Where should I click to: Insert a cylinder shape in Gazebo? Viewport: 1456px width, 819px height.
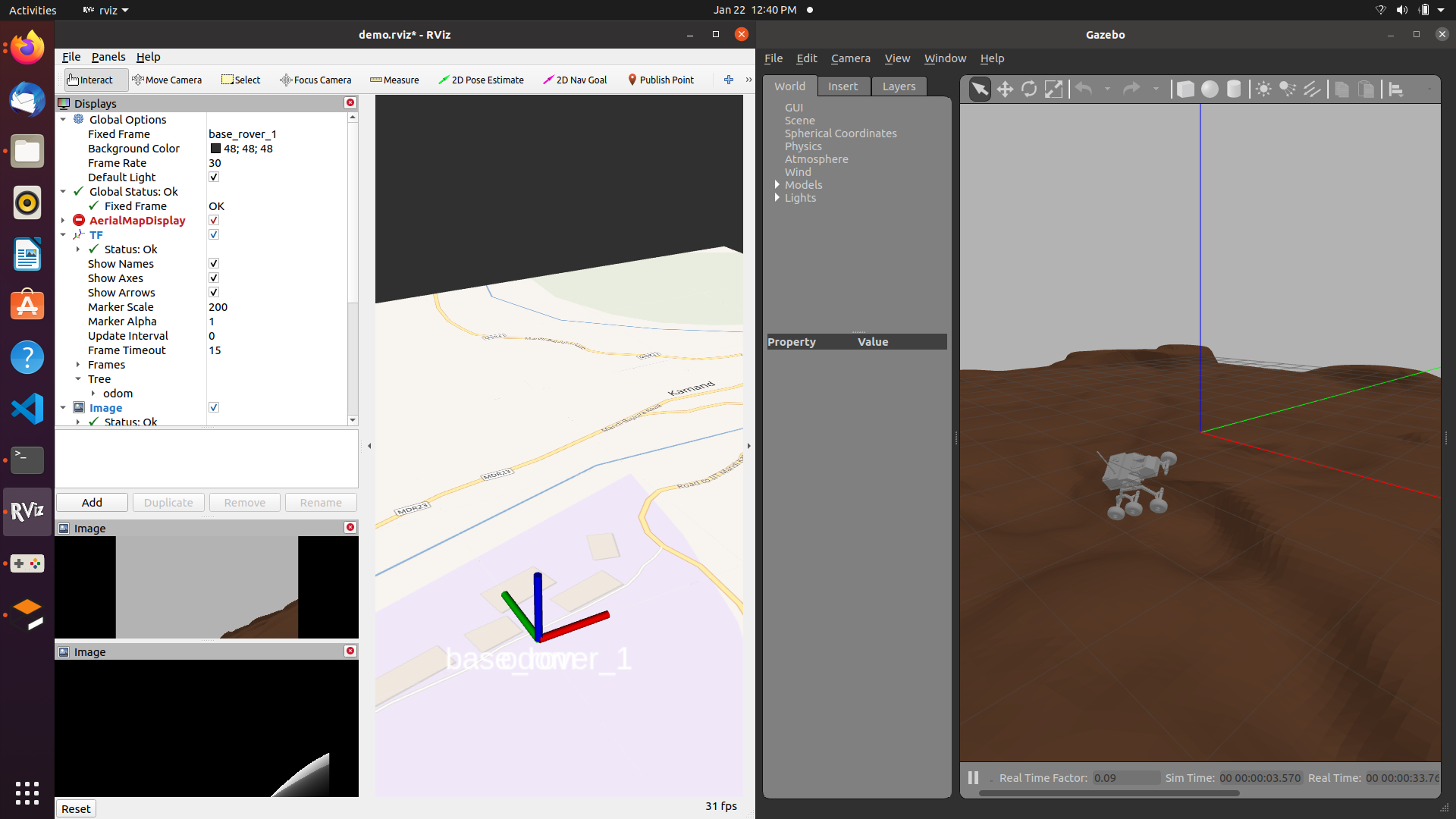point(1234,89)
